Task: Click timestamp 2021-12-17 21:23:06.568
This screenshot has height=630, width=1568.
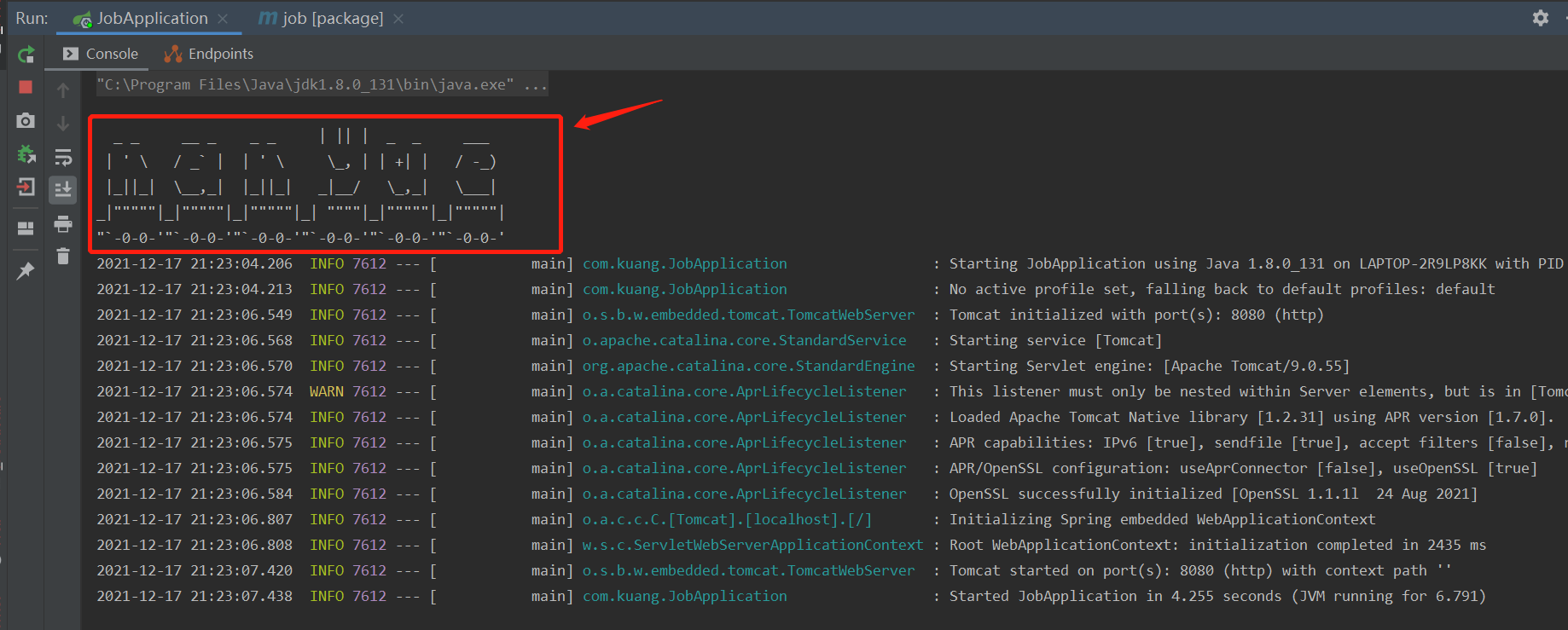Action: (195, 340)
